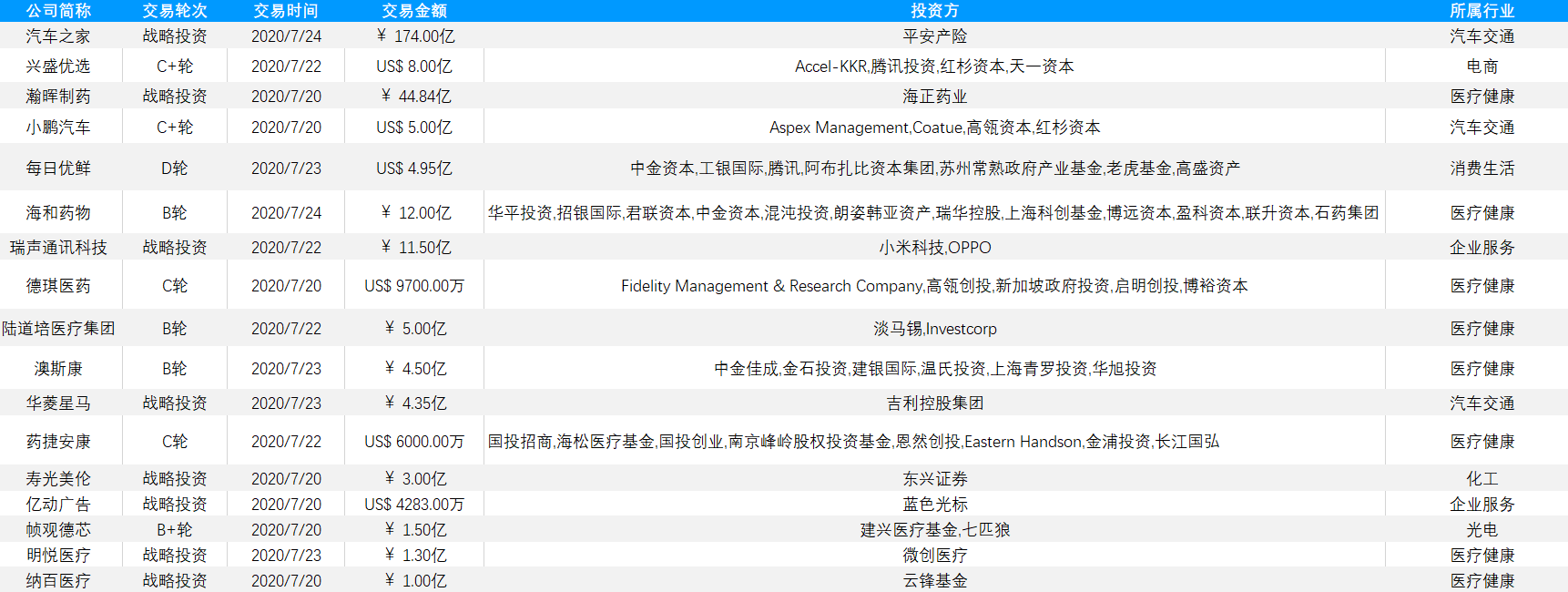1568x592 pixels.
Task: Click 德琪医药's C轮 round cell
Action: (175, 286)
